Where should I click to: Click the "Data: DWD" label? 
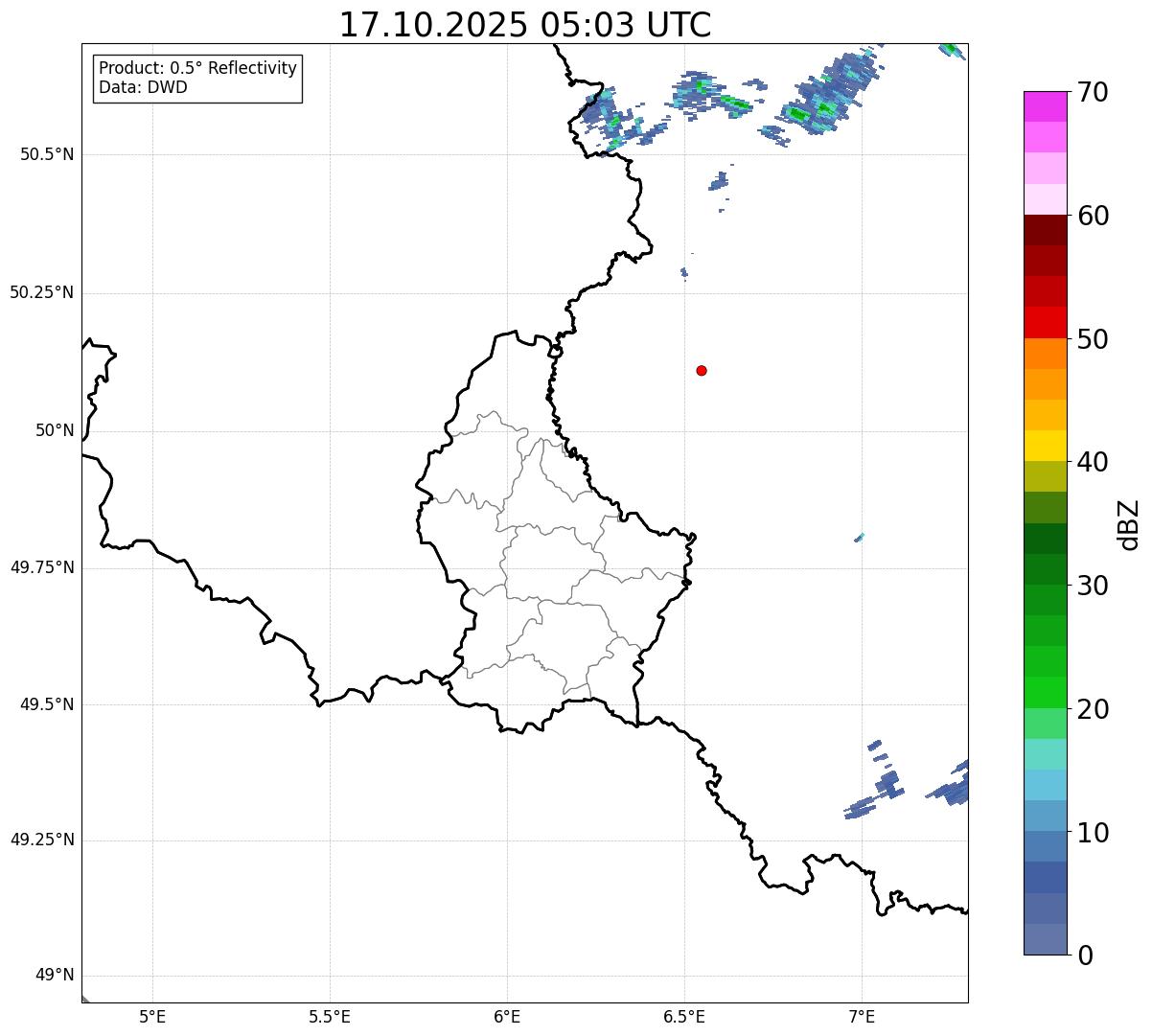click(x=143, y=87)
